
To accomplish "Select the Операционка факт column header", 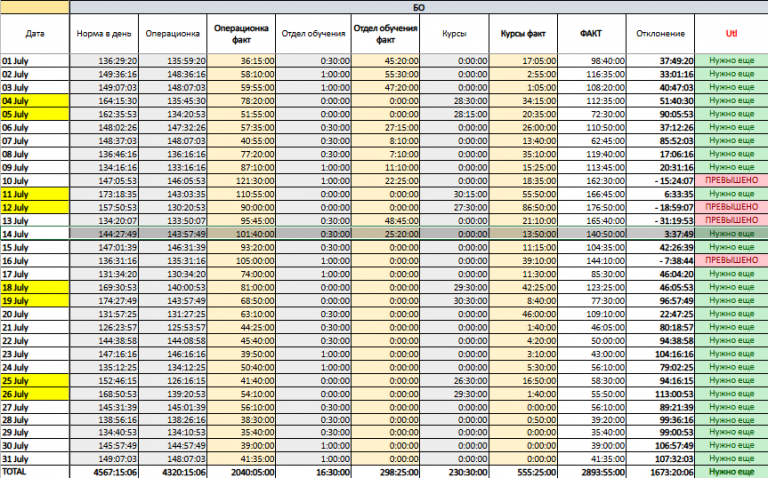I will pyautogui.click(x=241, y=34).
